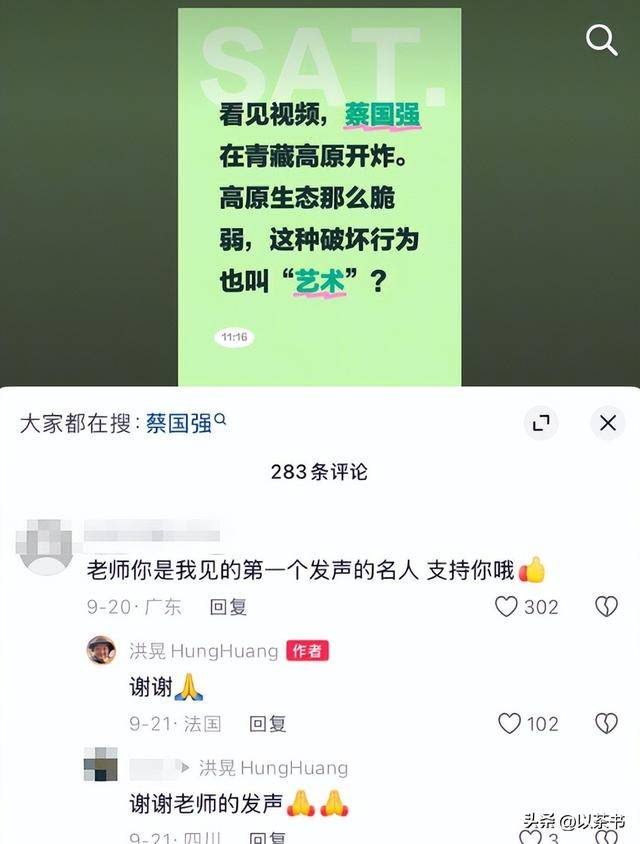The width and height of the screenshot is (640, 844).
Task: Reply to the author's 法国 comment
Action: coord(268,724)
